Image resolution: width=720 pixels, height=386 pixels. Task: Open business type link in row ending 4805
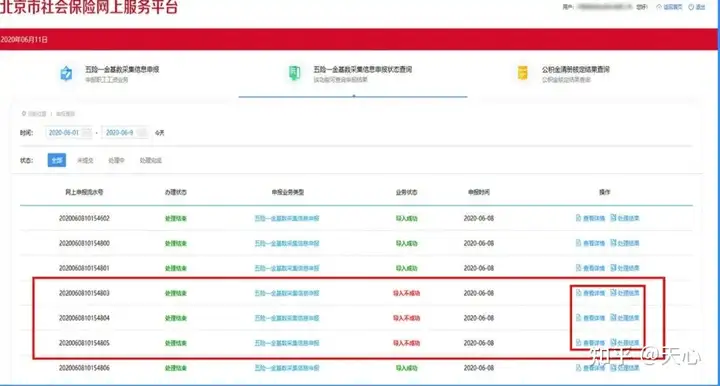[287, 343]
